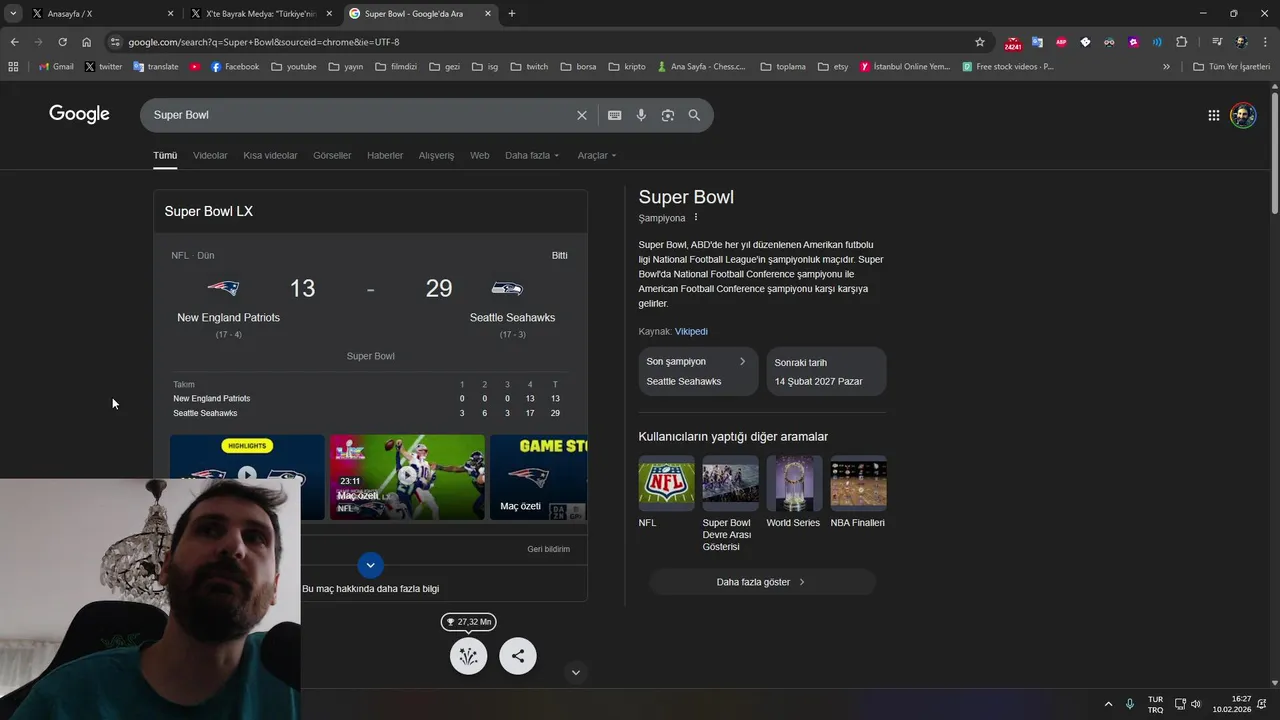
Task: Open the Google account avatar on the results page
Action: coord(1243,115)
